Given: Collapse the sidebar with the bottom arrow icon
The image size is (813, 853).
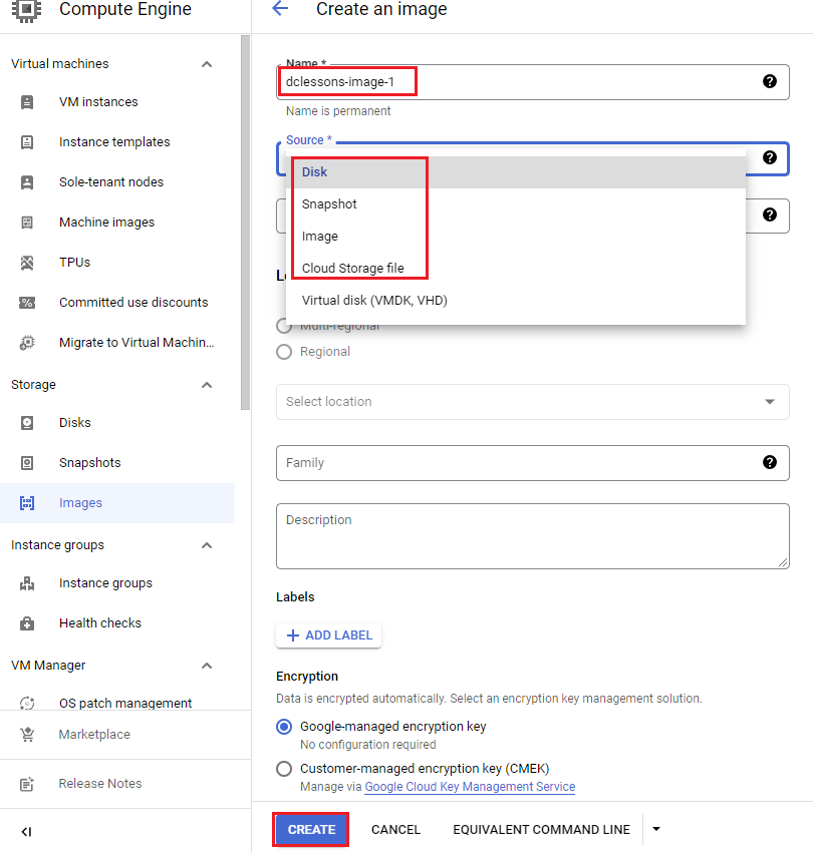Looking at the screenshot, I should 26,832.
